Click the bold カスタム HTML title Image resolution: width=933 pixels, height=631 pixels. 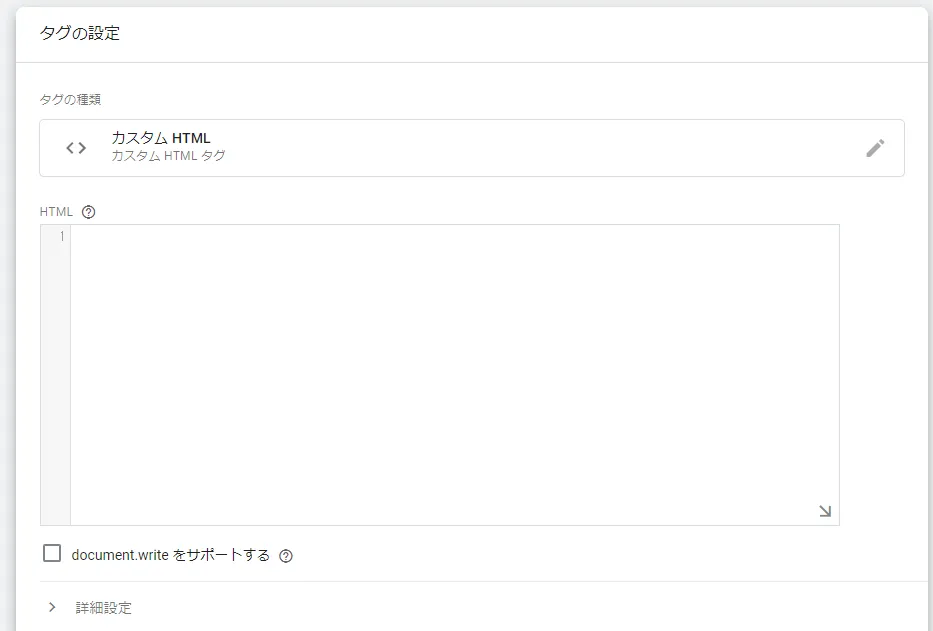click(161, 138)
